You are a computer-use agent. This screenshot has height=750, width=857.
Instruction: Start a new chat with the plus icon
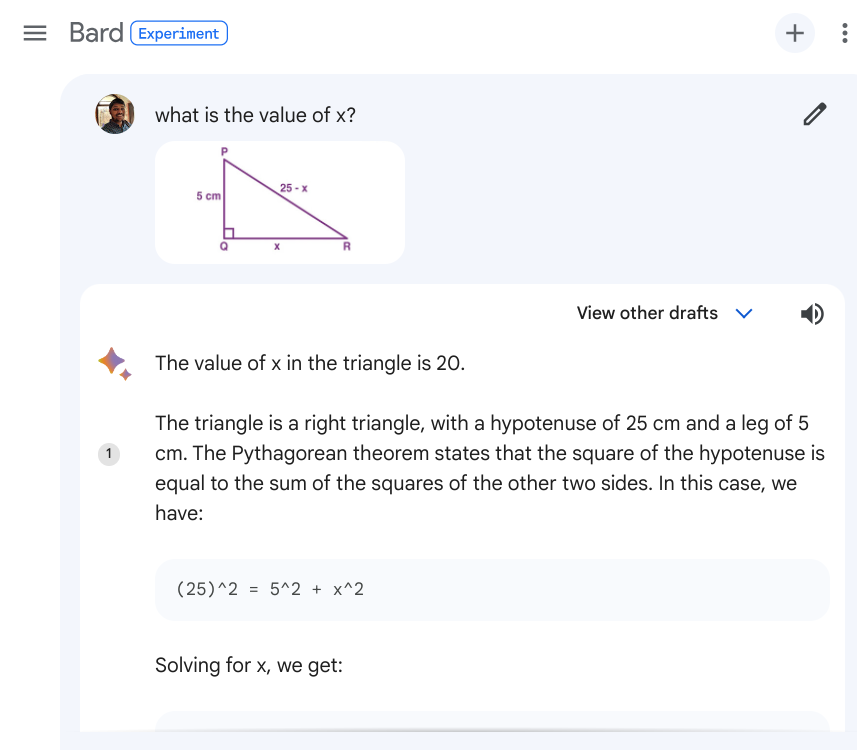point(794,33)
